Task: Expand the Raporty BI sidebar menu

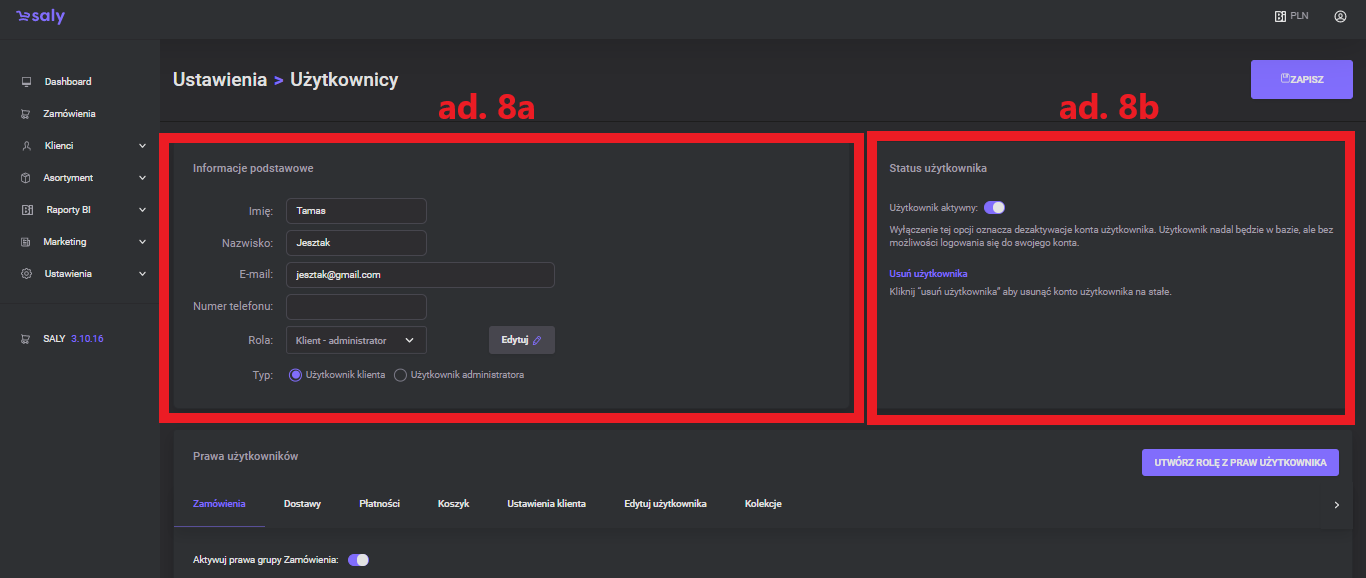Action: pyautogui.click(x=142, y=210)
